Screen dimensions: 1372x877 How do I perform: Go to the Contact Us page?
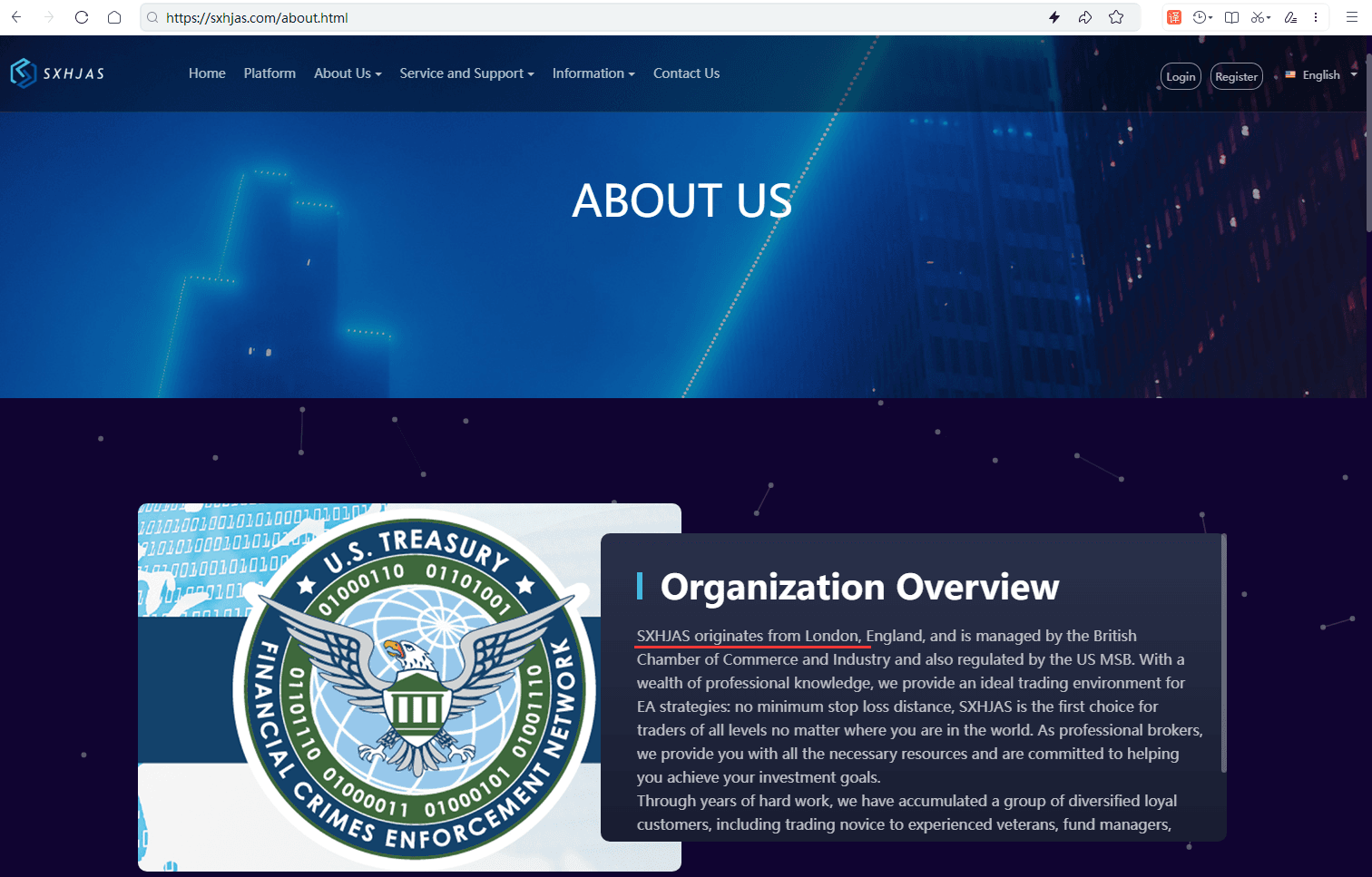(x=686, y=73)
